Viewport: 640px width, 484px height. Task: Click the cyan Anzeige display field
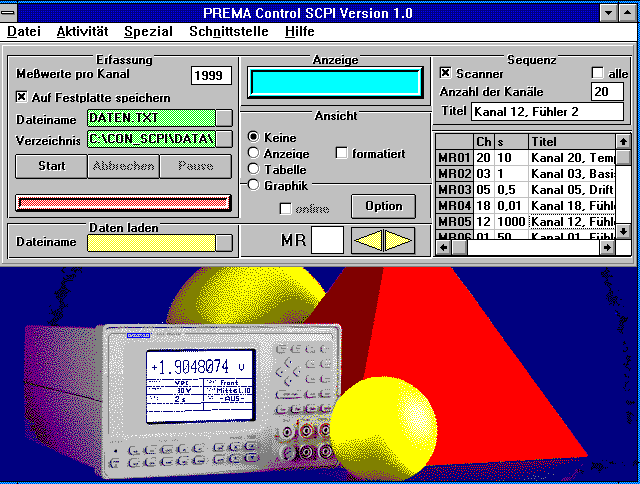(x=336, y=83)
